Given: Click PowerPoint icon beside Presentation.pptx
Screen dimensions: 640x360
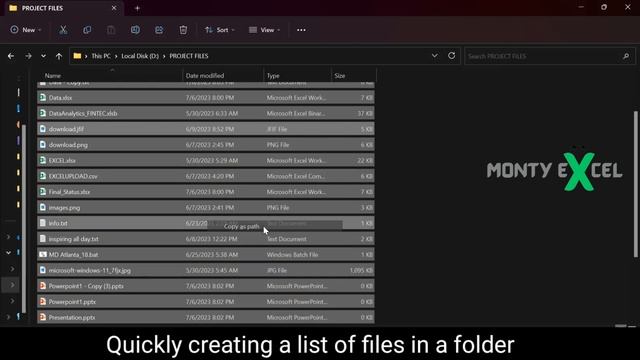Looking at the screenshot, I should (x=42, y=317).
